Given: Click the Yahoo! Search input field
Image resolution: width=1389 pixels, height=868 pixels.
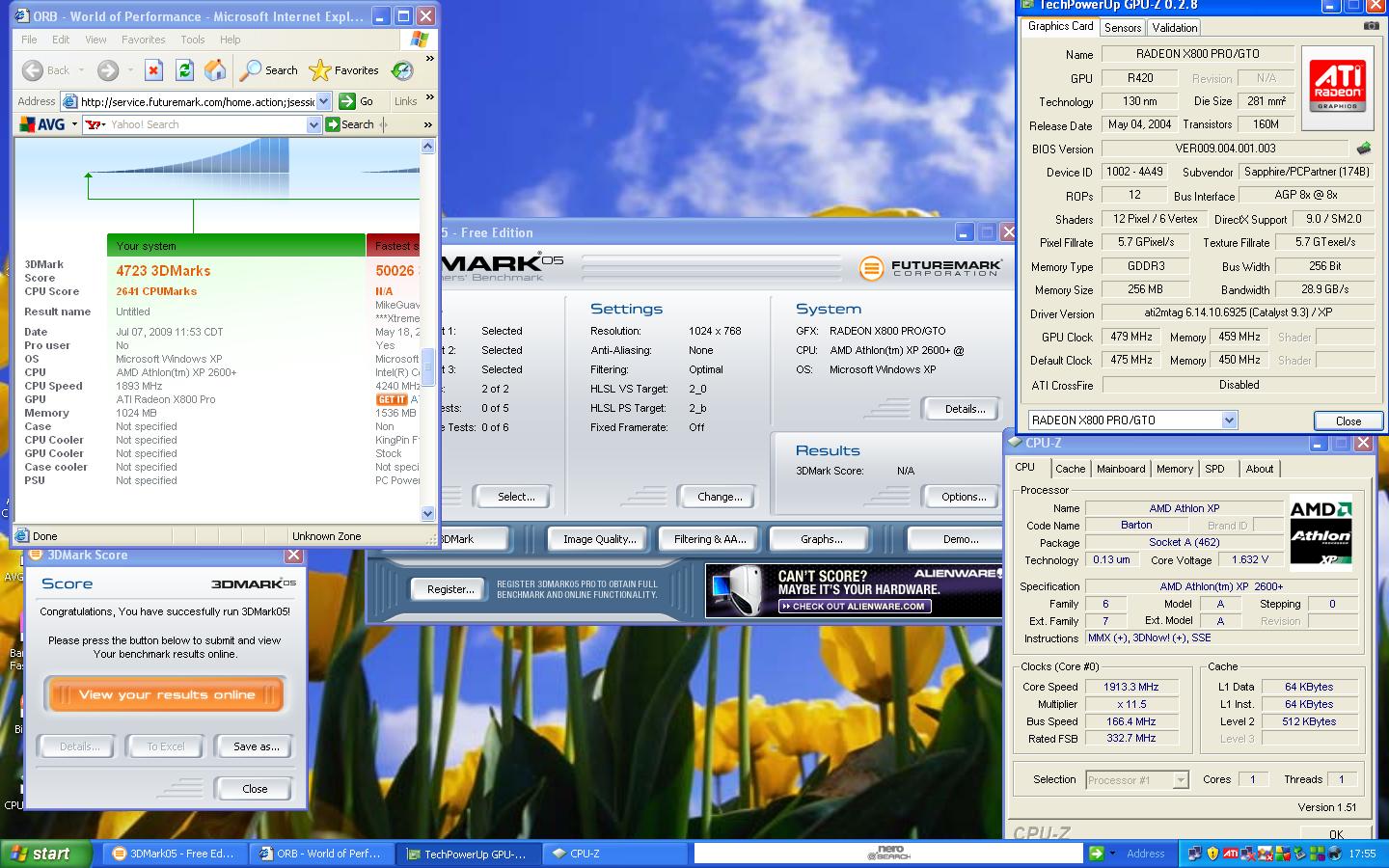Looking at the screenshot, I should coord(205,124).
